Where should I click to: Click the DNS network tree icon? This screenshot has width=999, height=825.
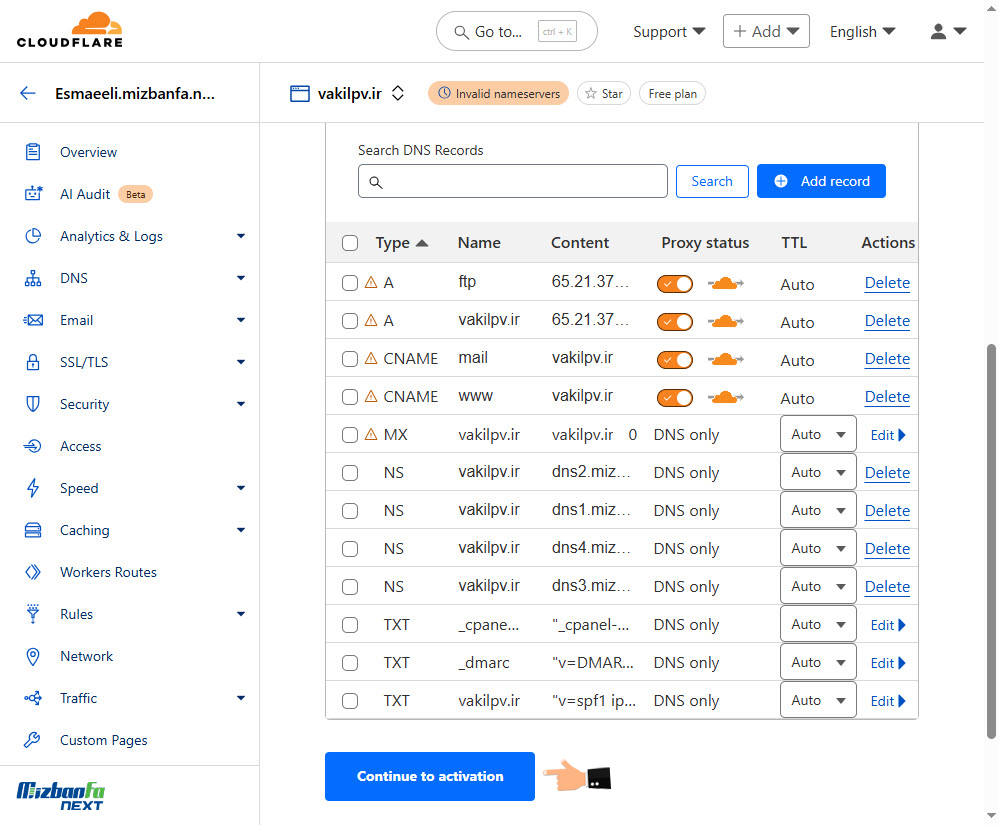[x=33, y=278]
